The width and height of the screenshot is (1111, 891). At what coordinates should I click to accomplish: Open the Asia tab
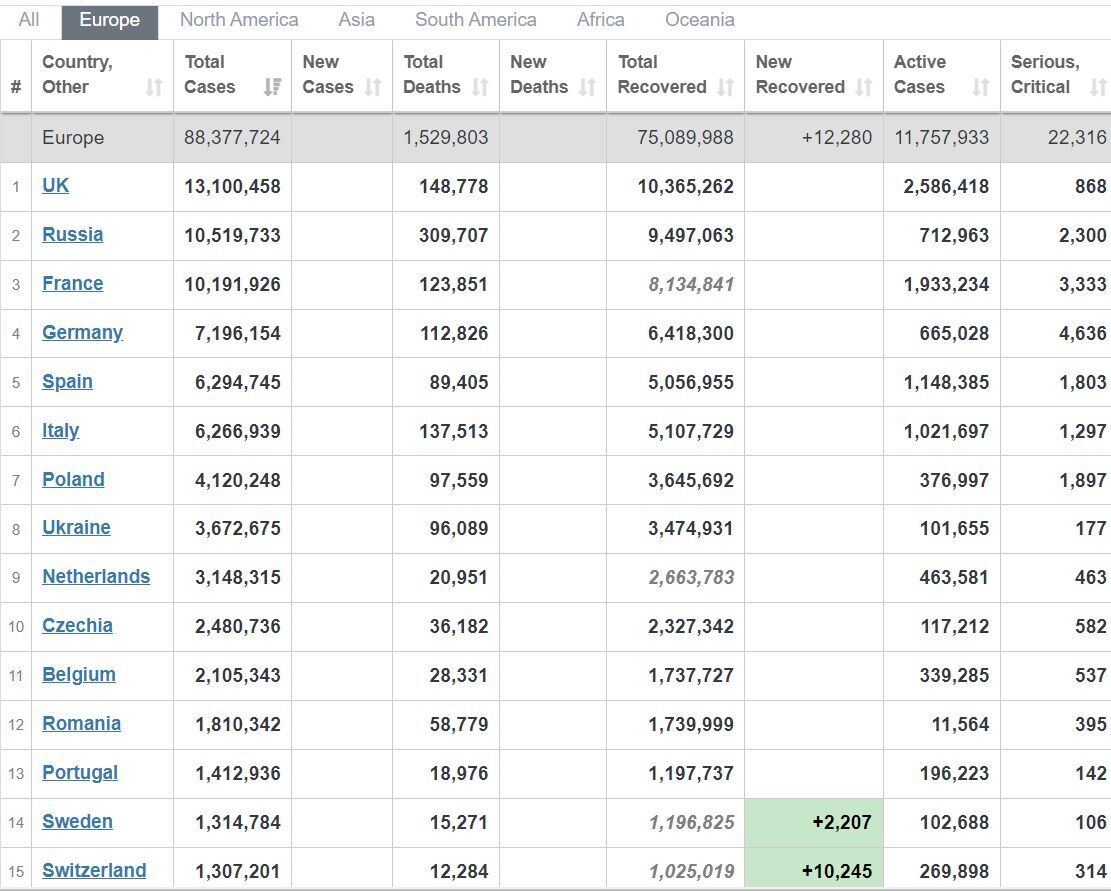(x=357, y=20)
